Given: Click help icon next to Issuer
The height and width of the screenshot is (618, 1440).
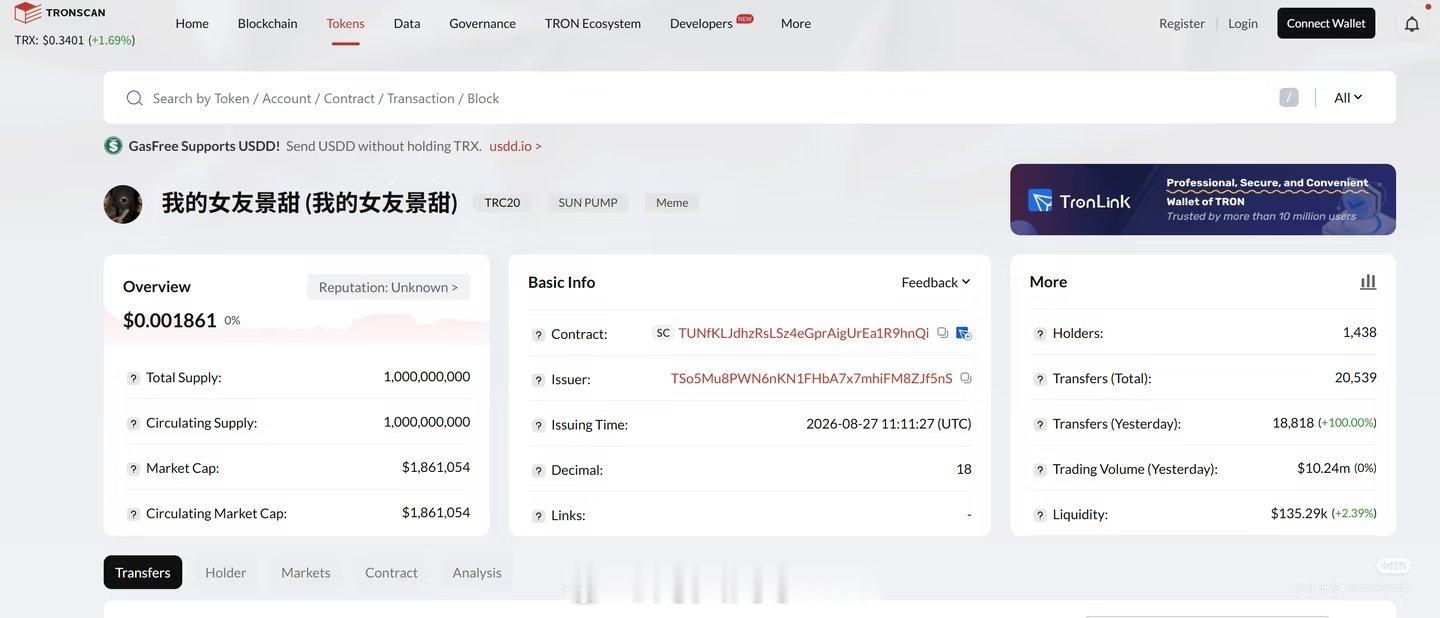Looking at the screenshot, I should point(538,380).
